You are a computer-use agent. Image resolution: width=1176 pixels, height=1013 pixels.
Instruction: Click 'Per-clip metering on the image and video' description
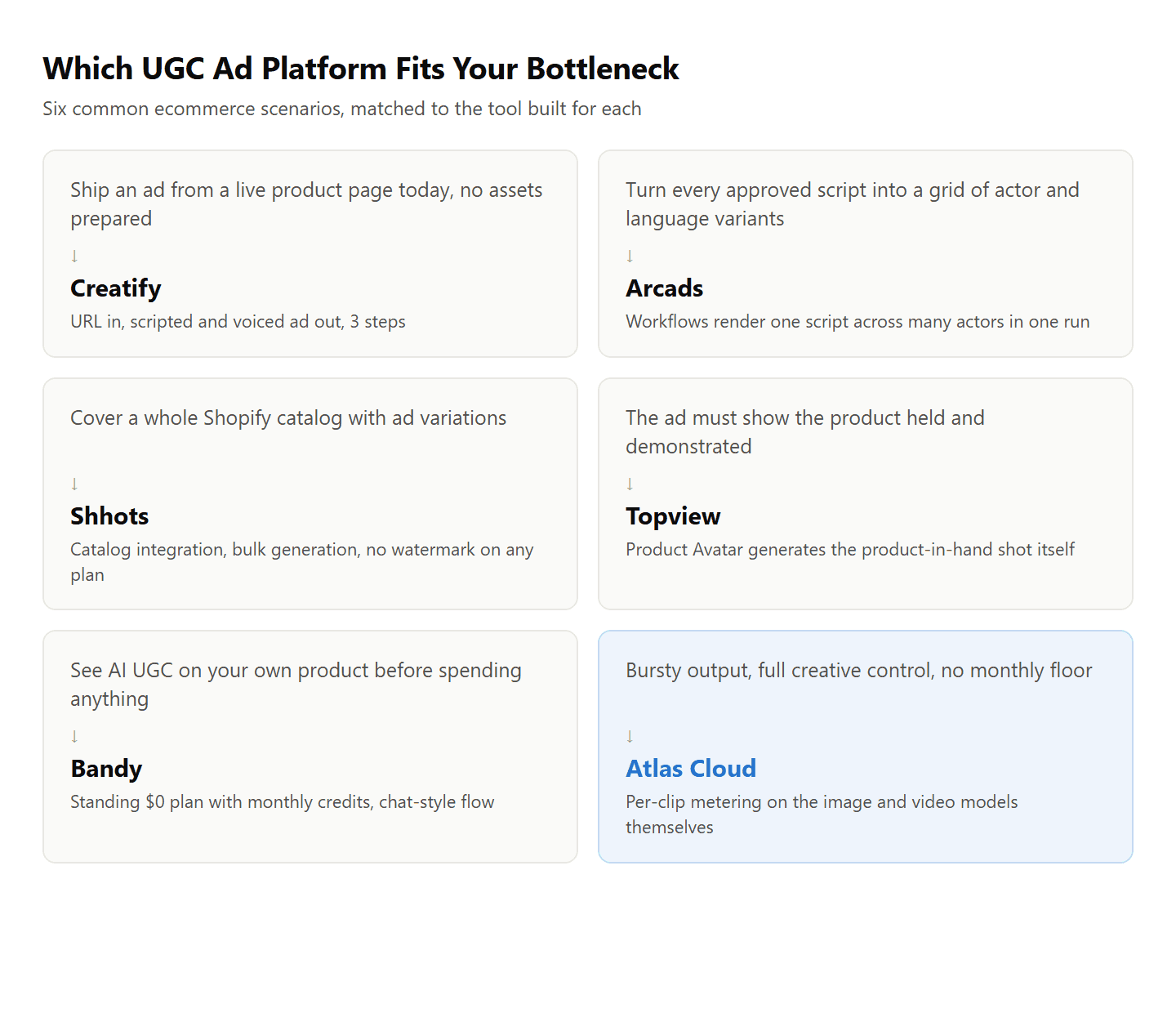[x=822, y=814]
